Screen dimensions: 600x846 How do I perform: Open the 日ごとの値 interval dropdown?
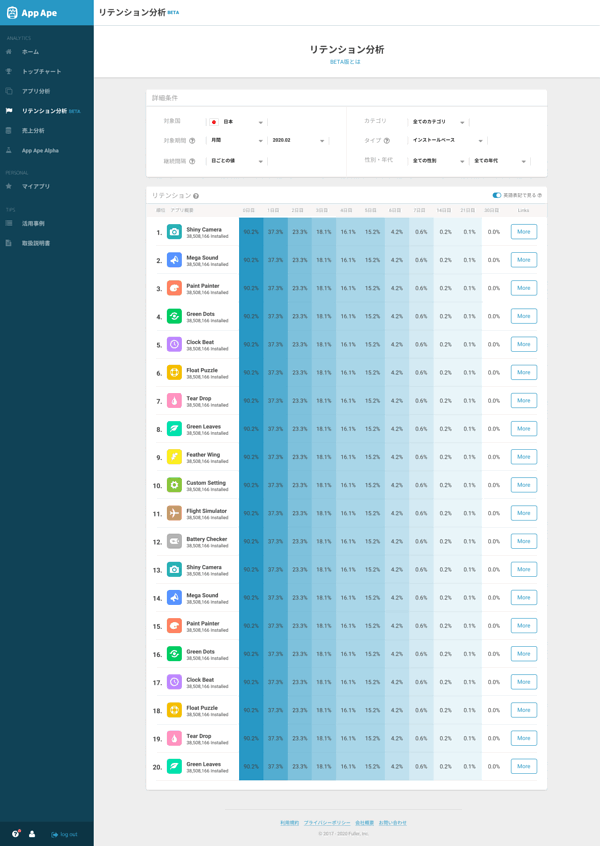pyautogui.click(x=236, y=161)
